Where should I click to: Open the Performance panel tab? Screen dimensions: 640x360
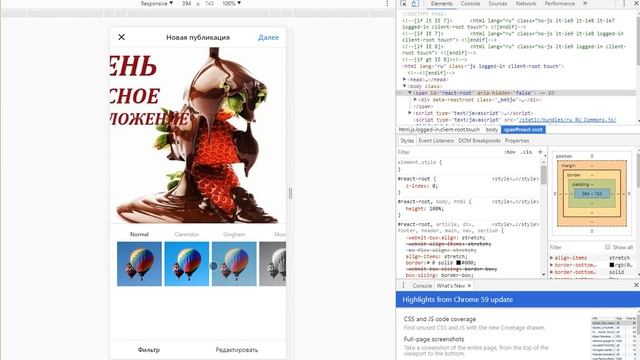click(560, 3)
